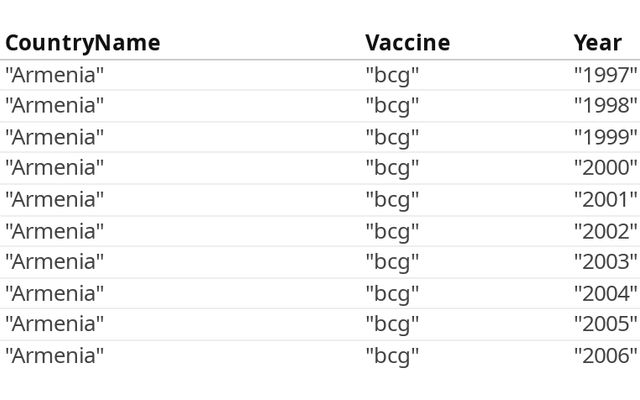Image resolution: width=640 pixels, height=400 pixels.
Task: Click the "2005" year cell
Action: click(x=605, y=323)
